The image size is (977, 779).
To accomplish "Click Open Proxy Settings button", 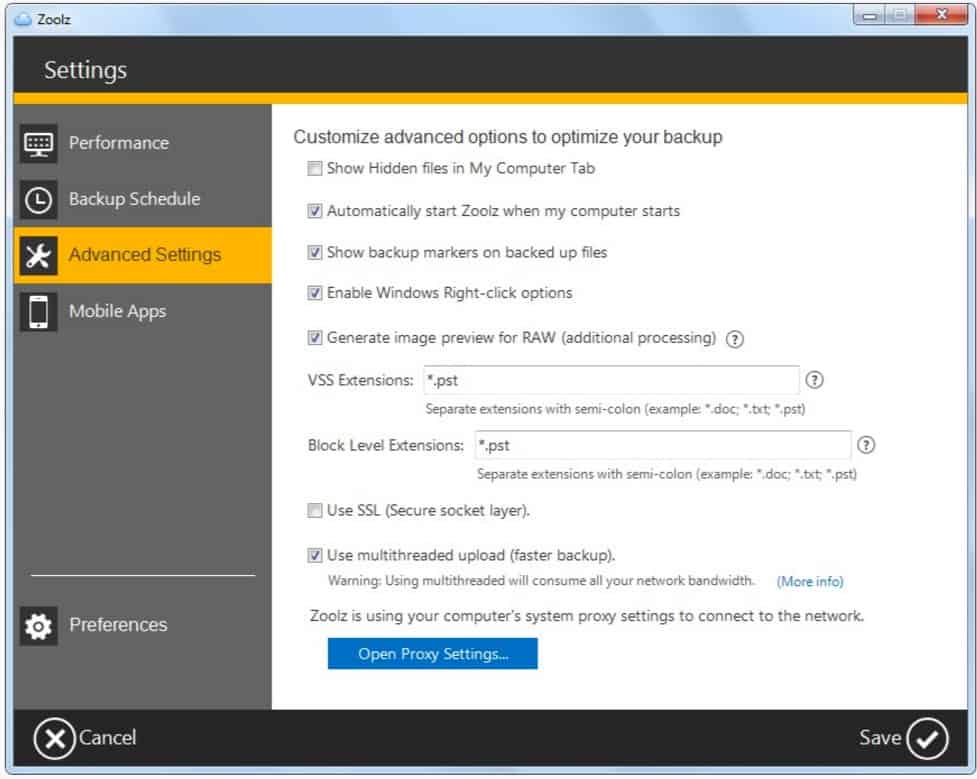I will (432, 654).
